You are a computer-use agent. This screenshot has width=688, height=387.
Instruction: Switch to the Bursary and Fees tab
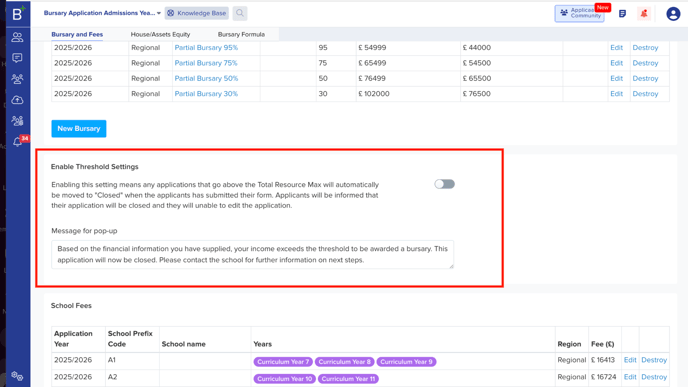coord(77,34)
